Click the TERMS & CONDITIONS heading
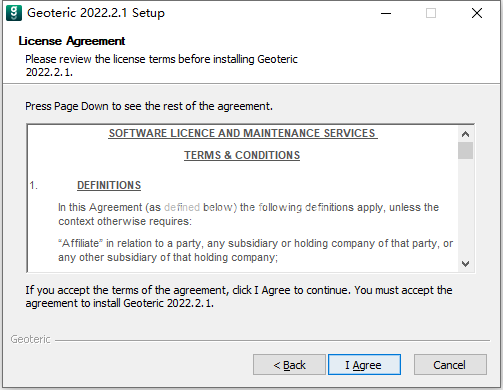 [x=242, y=155]
